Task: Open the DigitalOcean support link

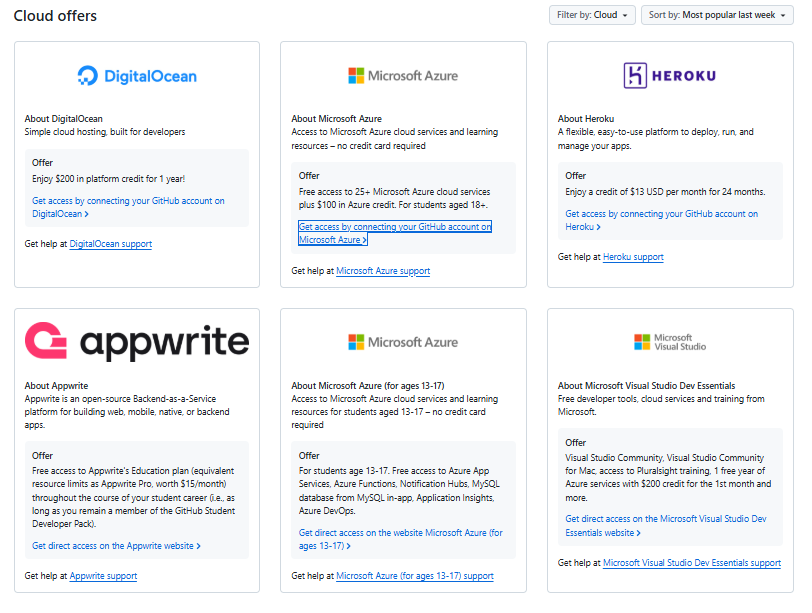Action: 111,244
